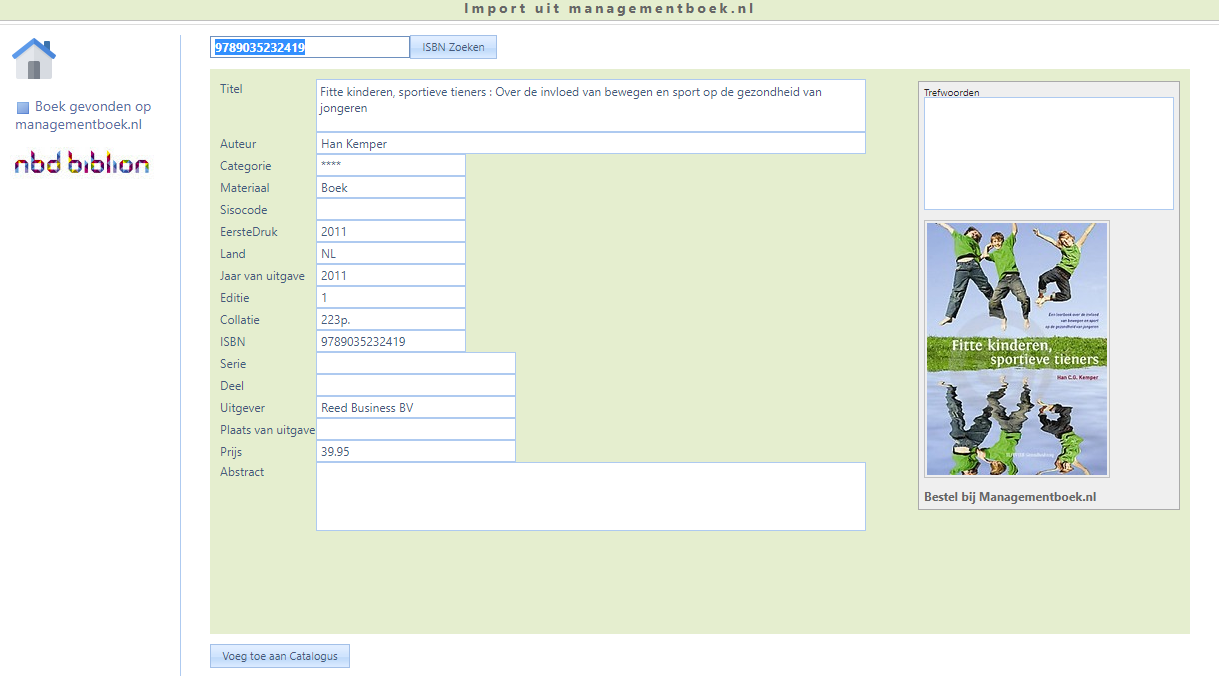Focus the Prijs field showing 39.95
The width and height of the screenshot is (1219, 676).
tap(415, 452)
